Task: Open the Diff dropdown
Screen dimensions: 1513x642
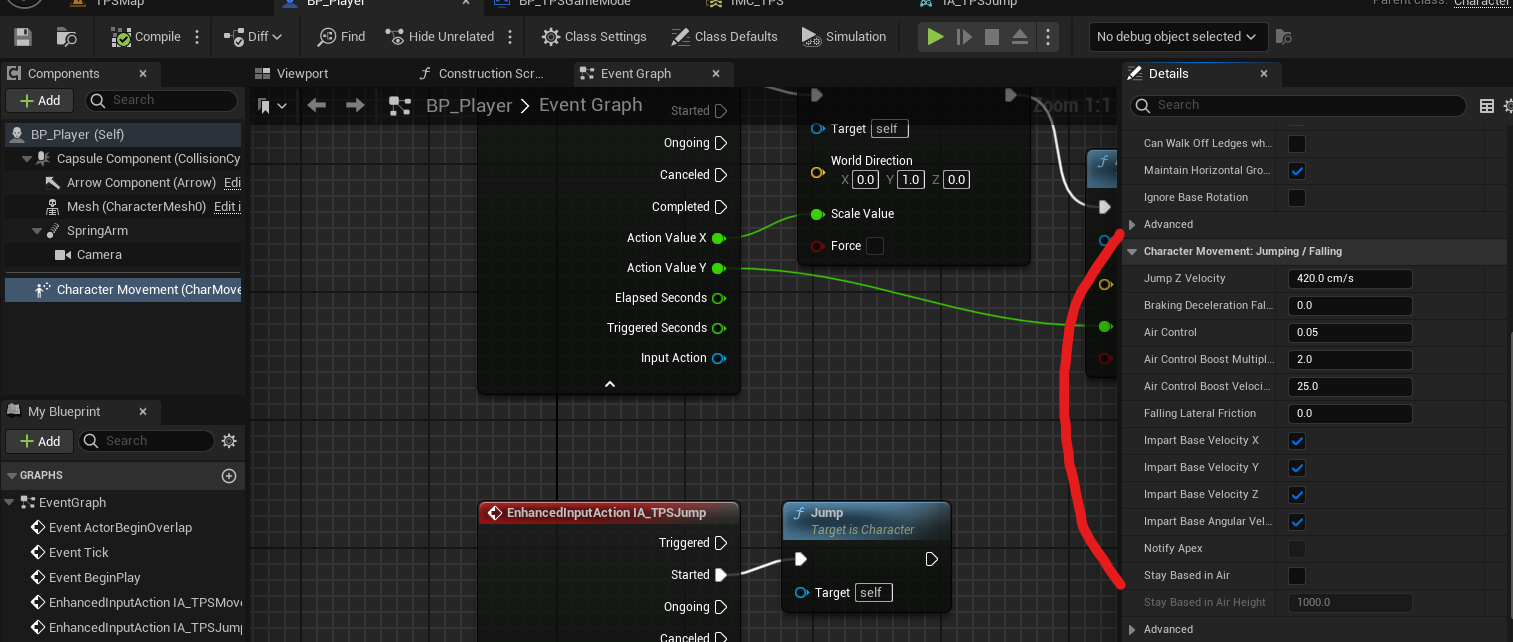Action: [x=253, y=37]
